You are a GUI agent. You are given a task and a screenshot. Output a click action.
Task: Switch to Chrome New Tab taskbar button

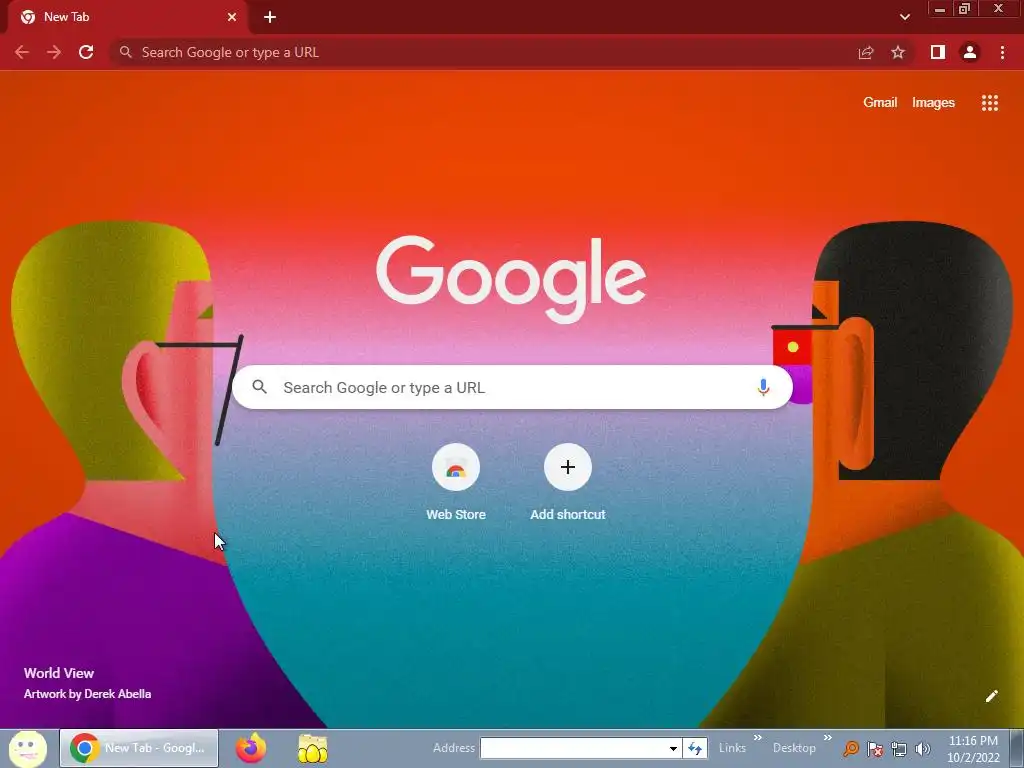(x=139, y=748)
